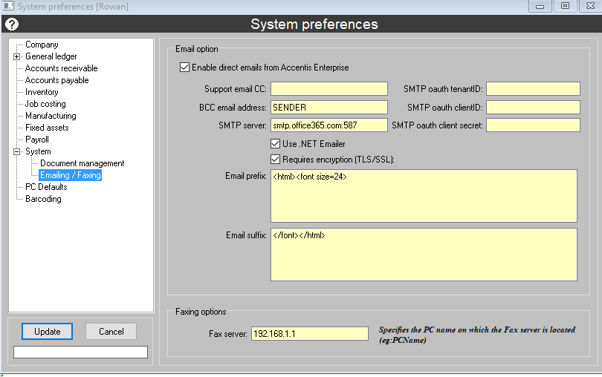Open Manufacturing preferences

click(51, 116)
